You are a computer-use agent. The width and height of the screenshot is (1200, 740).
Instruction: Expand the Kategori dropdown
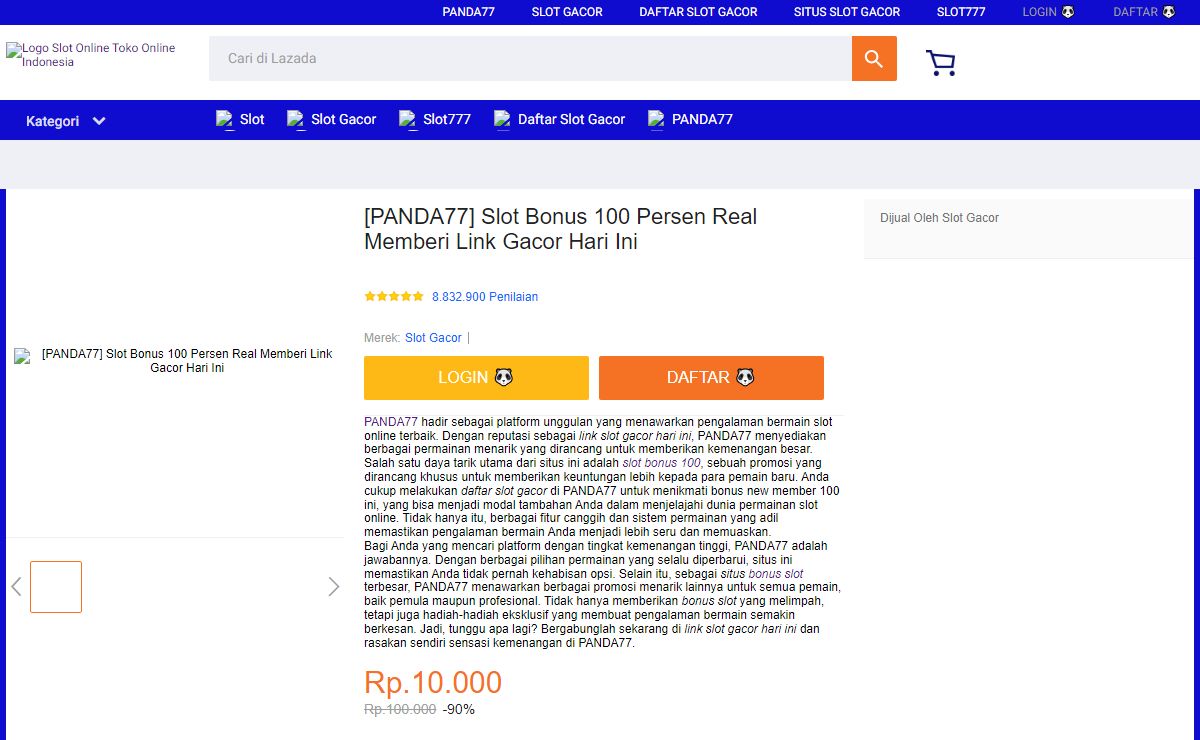tap(66, 121)
